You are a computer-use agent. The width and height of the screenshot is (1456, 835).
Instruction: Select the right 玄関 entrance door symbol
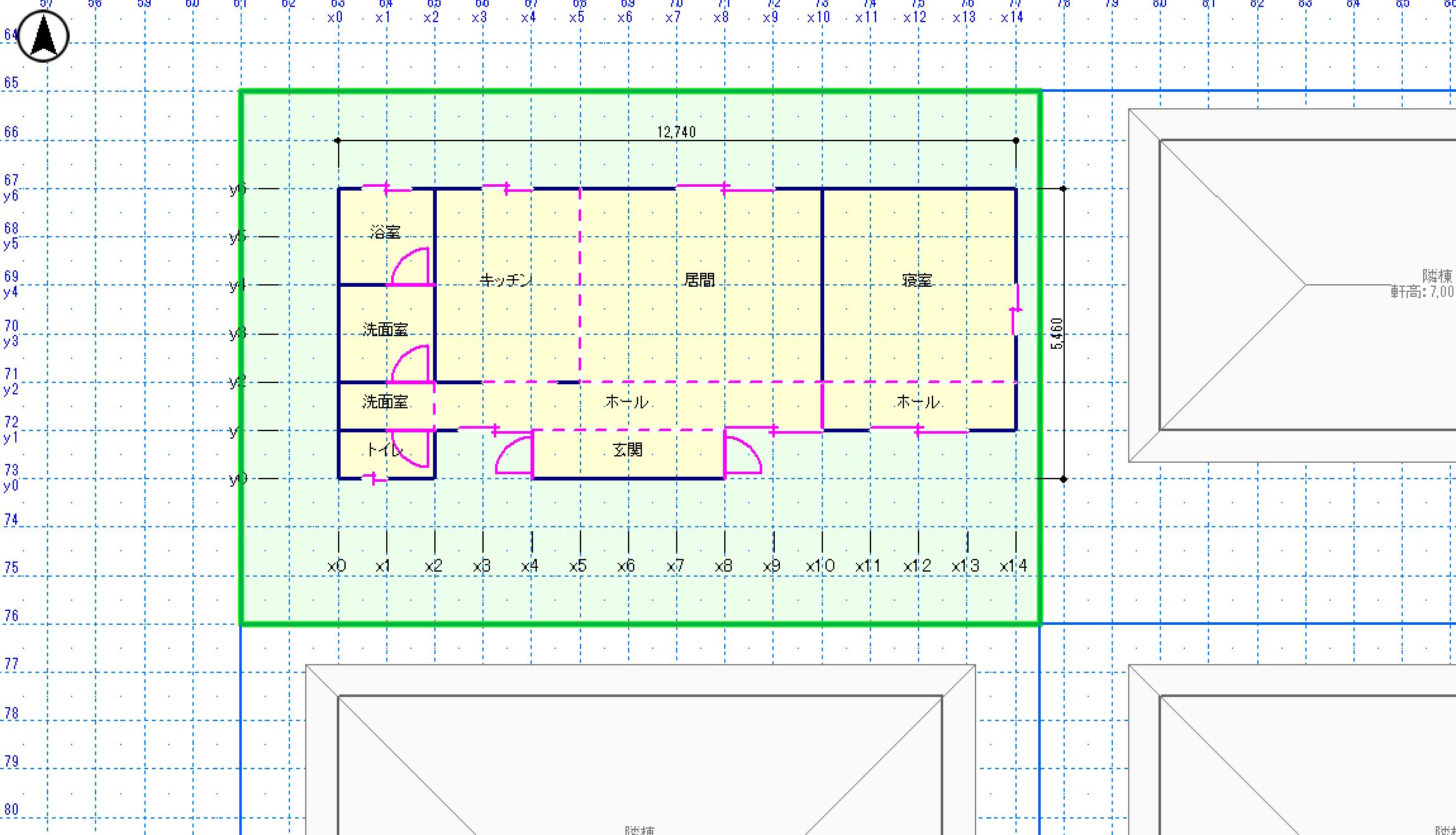[742, 456]
